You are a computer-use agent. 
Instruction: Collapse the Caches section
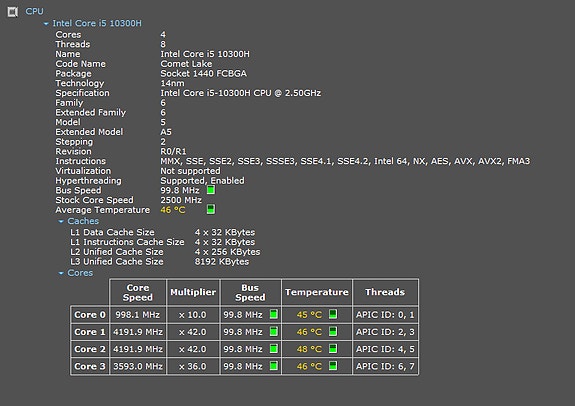(x=61, y=222)
